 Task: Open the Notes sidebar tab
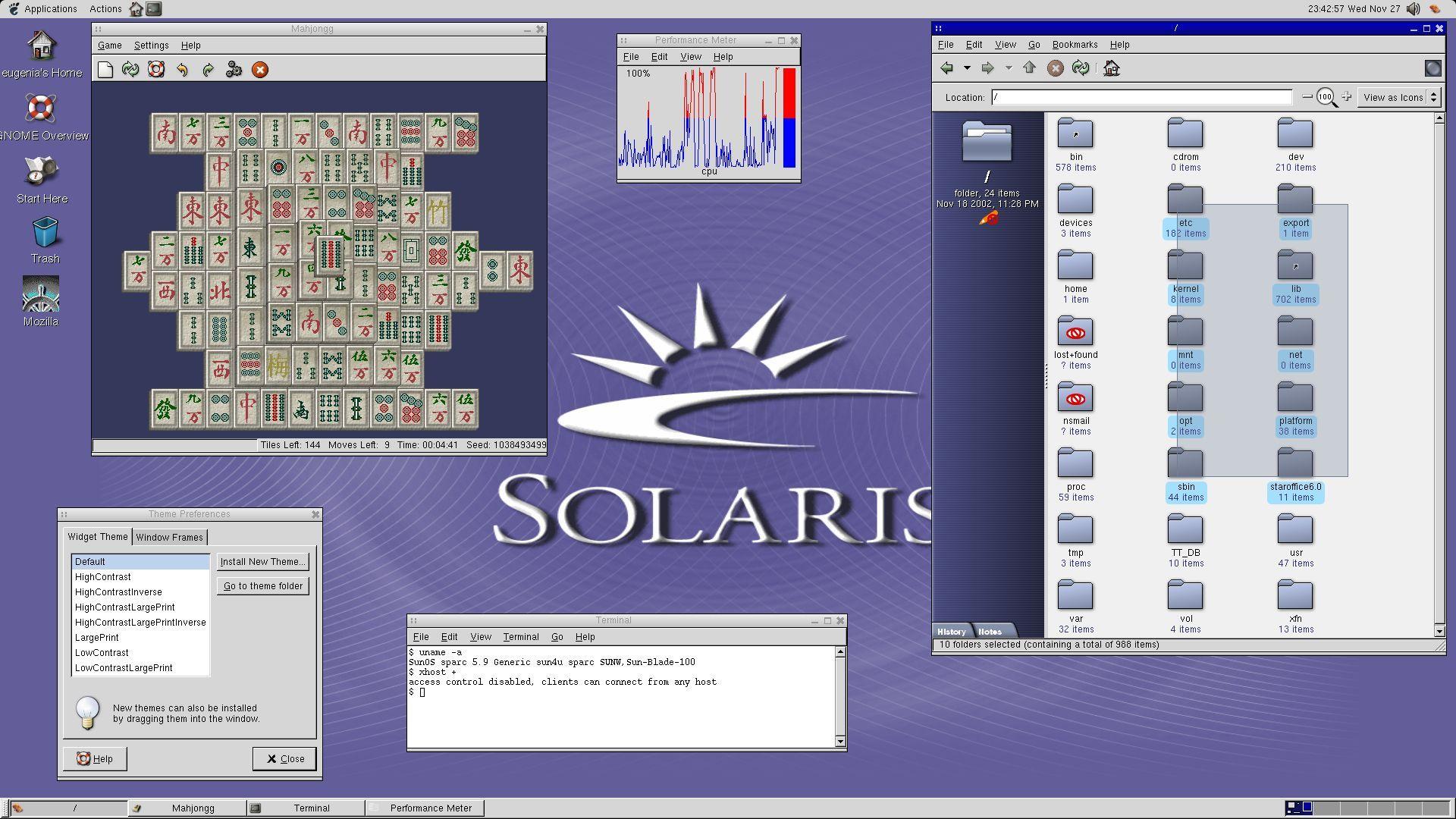(990, 631)
